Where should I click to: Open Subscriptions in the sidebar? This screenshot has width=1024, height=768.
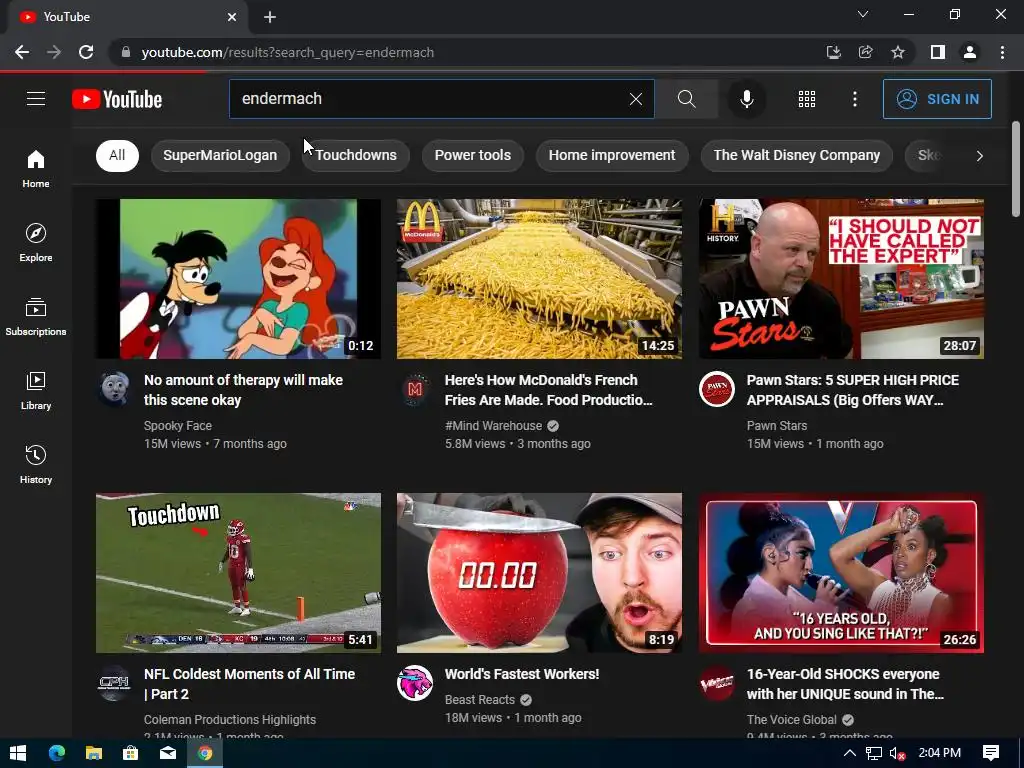(36, 317)
